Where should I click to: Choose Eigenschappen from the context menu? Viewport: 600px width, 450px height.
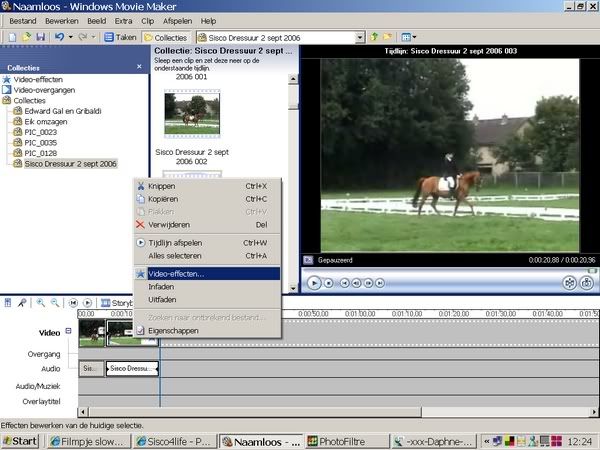(x=174, y=329)
